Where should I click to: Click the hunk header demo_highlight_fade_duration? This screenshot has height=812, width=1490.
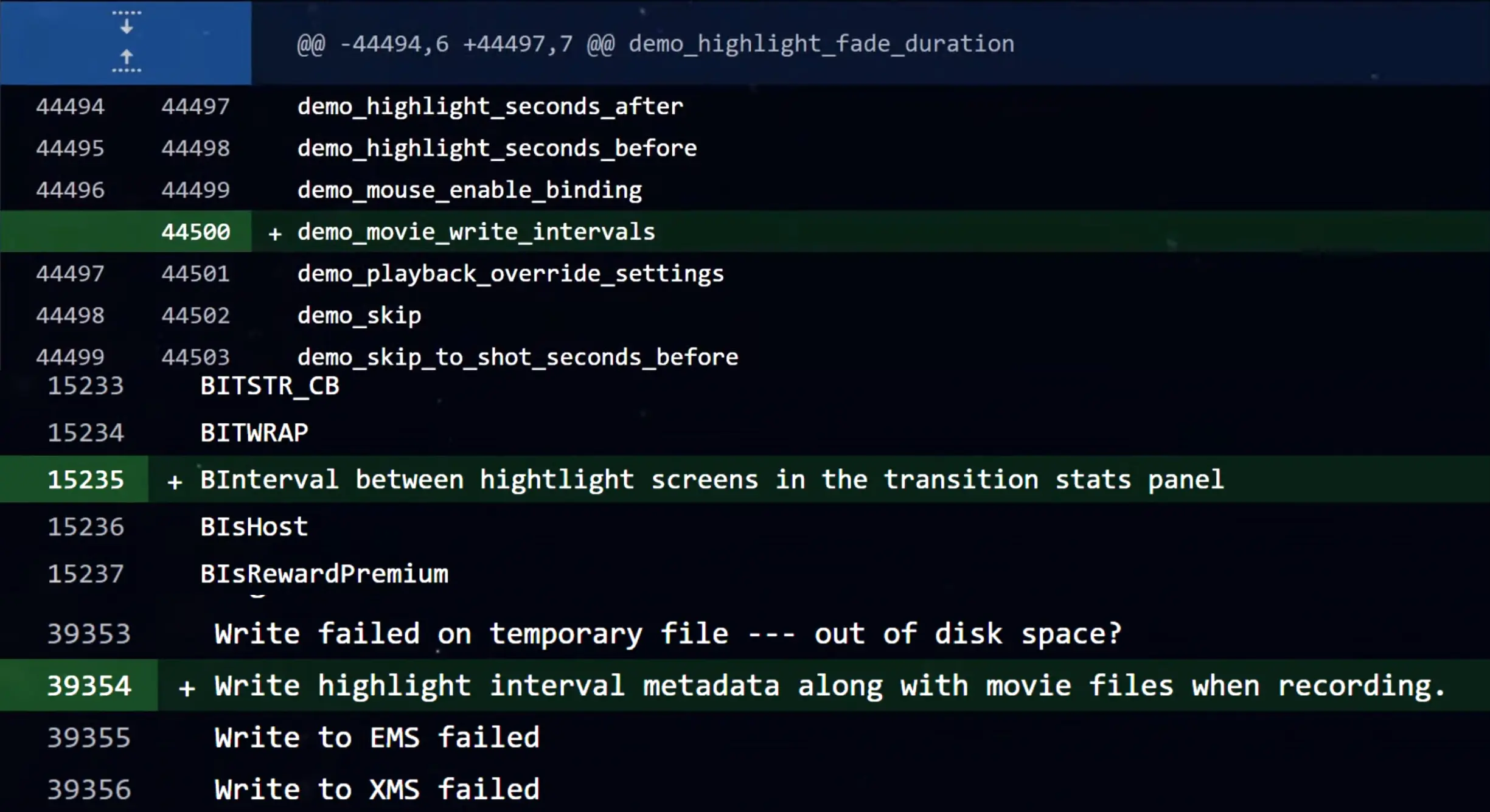[x=656, y=44]
